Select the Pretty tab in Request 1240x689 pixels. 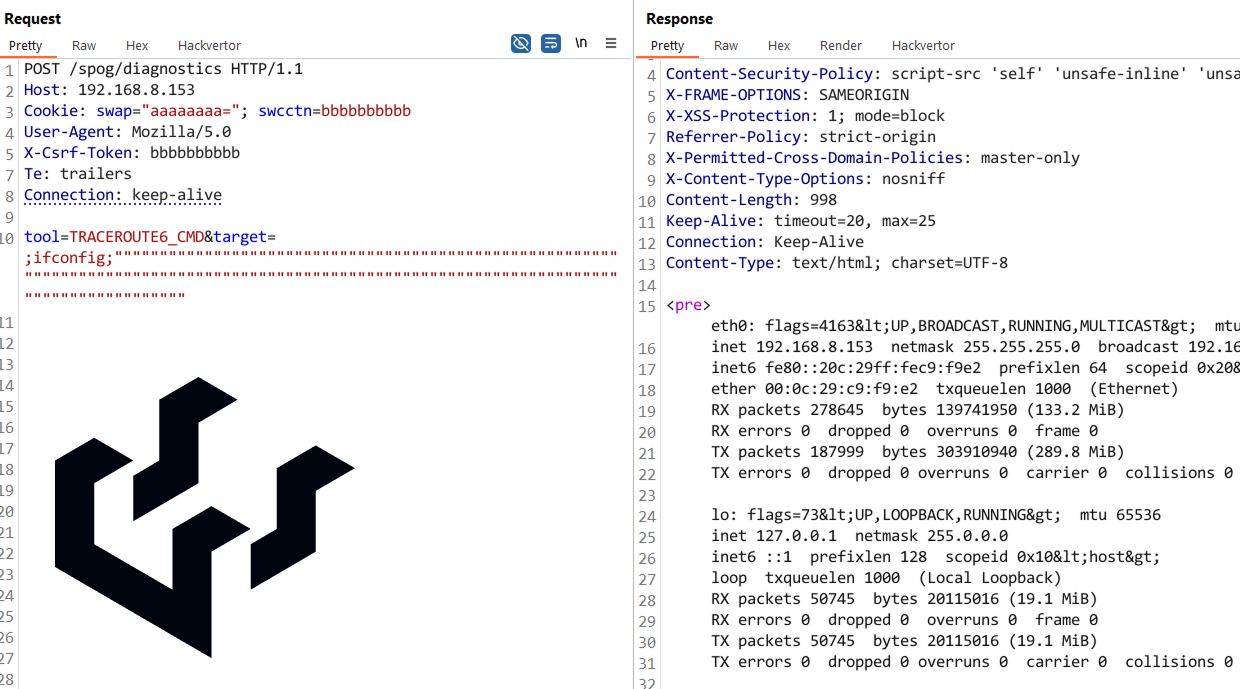[x=26, y=45]
